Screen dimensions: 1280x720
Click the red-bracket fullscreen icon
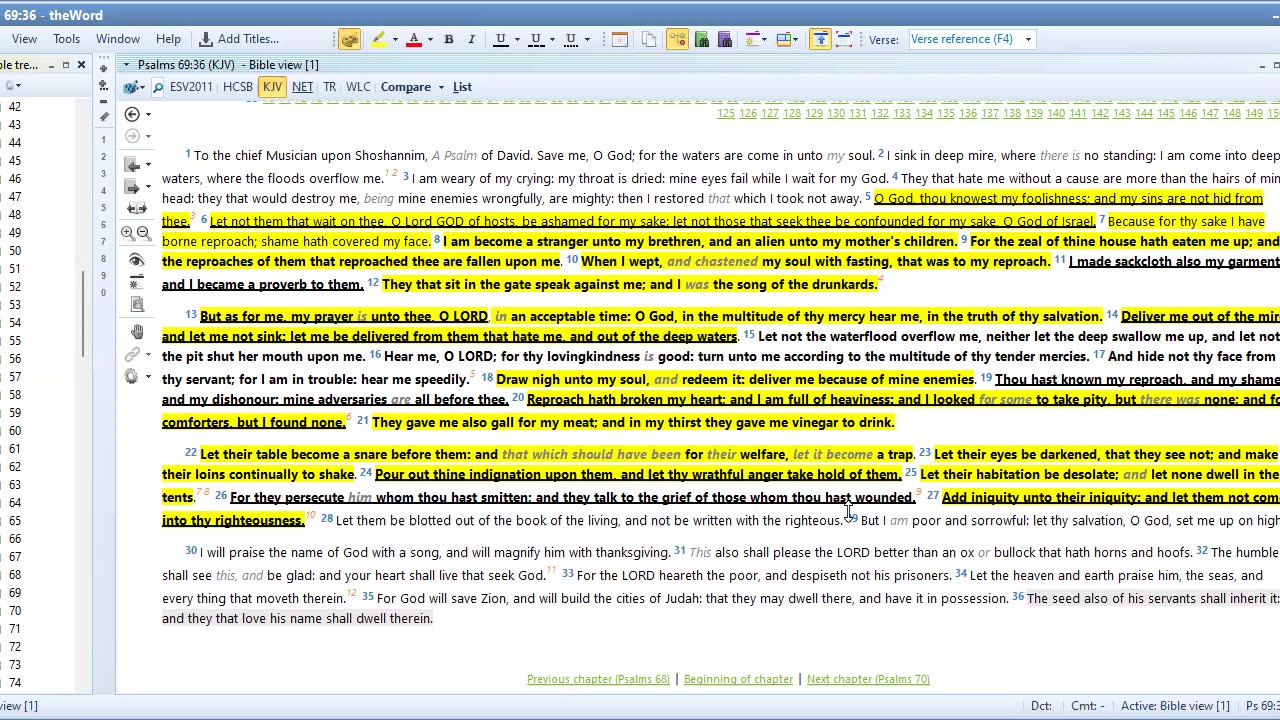(x=844, y=39)
